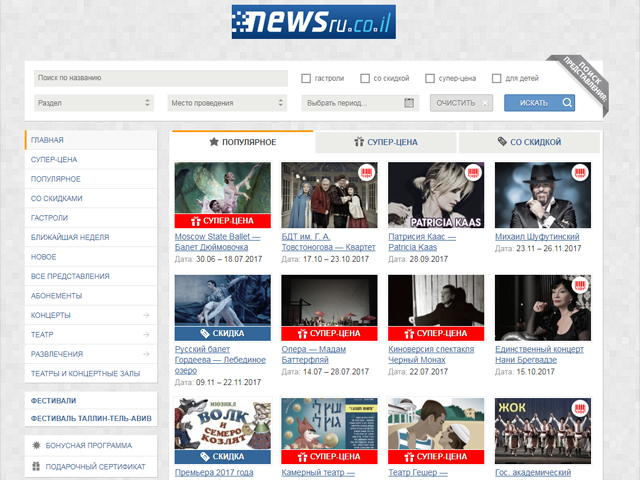Click the ticket badge on Шуфутинский image

click(580, 172)
